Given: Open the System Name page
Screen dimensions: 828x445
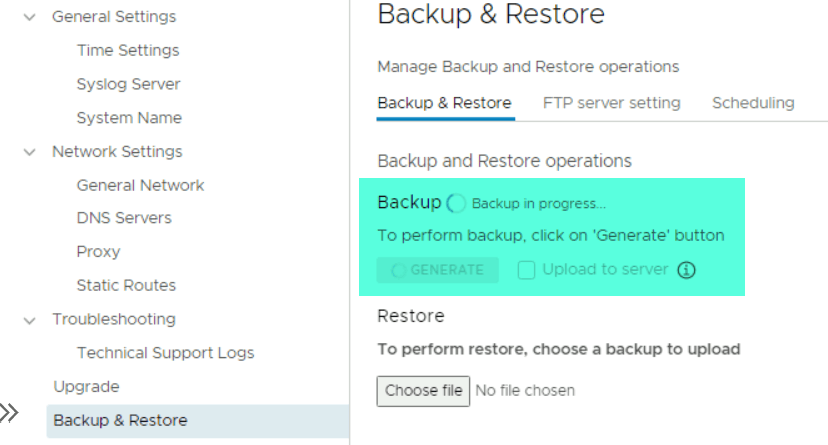Looking at the screenshot, I should tap(129, 118).
